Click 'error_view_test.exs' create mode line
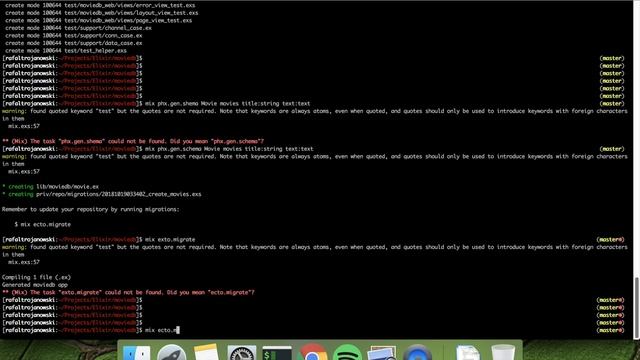Image resolution: width=640 pixels, height=360 pixels. click(x=100, y=5)
